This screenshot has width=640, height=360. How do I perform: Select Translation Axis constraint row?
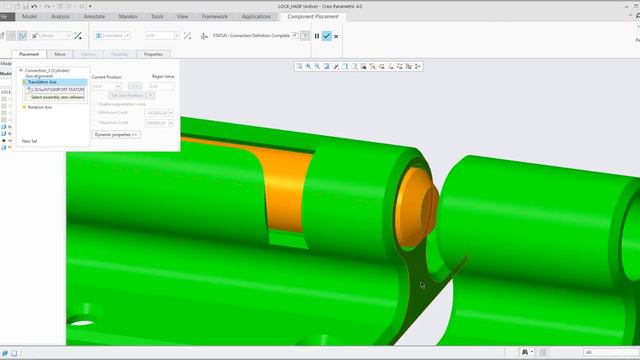tap(55, 82)
